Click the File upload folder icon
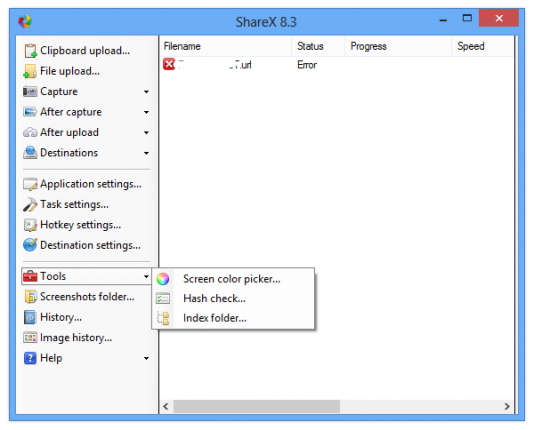 point(30,71)
